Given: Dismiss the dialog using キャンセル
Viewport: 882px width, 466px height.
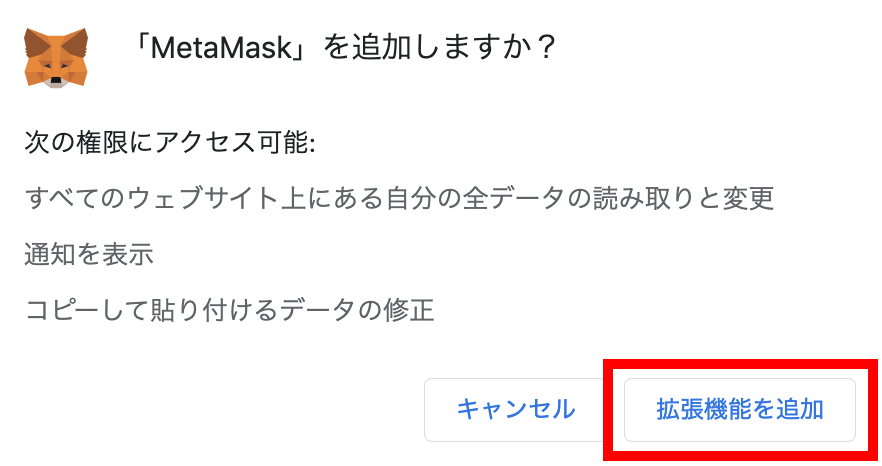Looking at the screenshot, I should point(515,409).
